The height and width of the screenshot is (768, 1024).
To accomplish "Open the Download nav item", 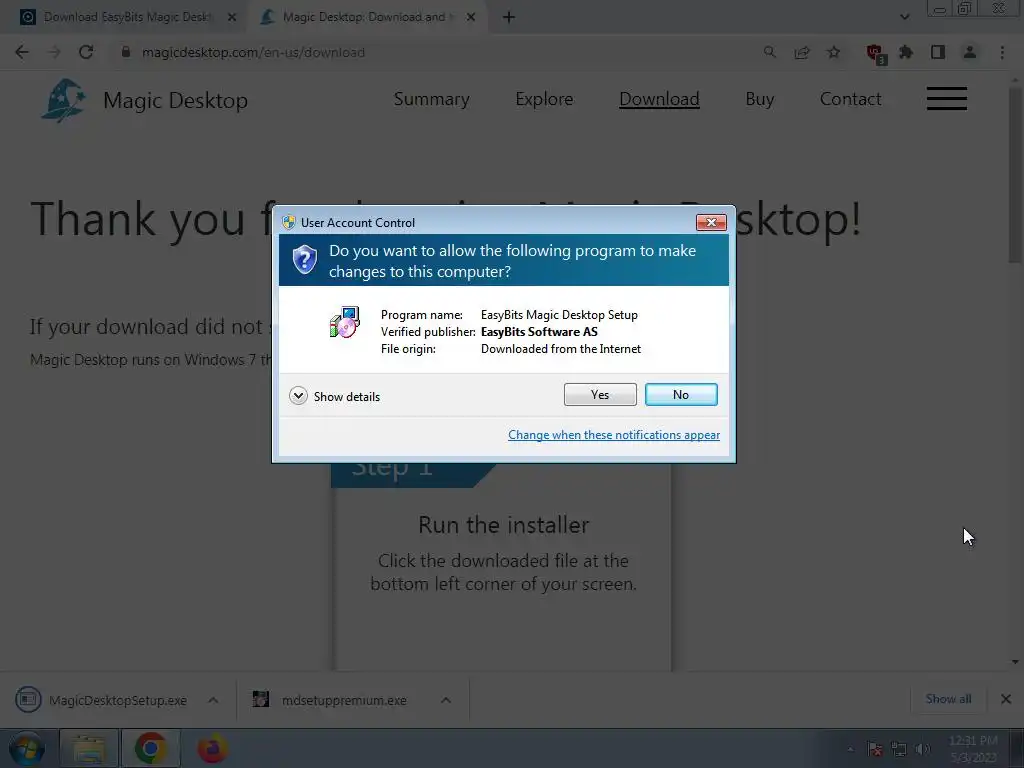I will 659,99.
